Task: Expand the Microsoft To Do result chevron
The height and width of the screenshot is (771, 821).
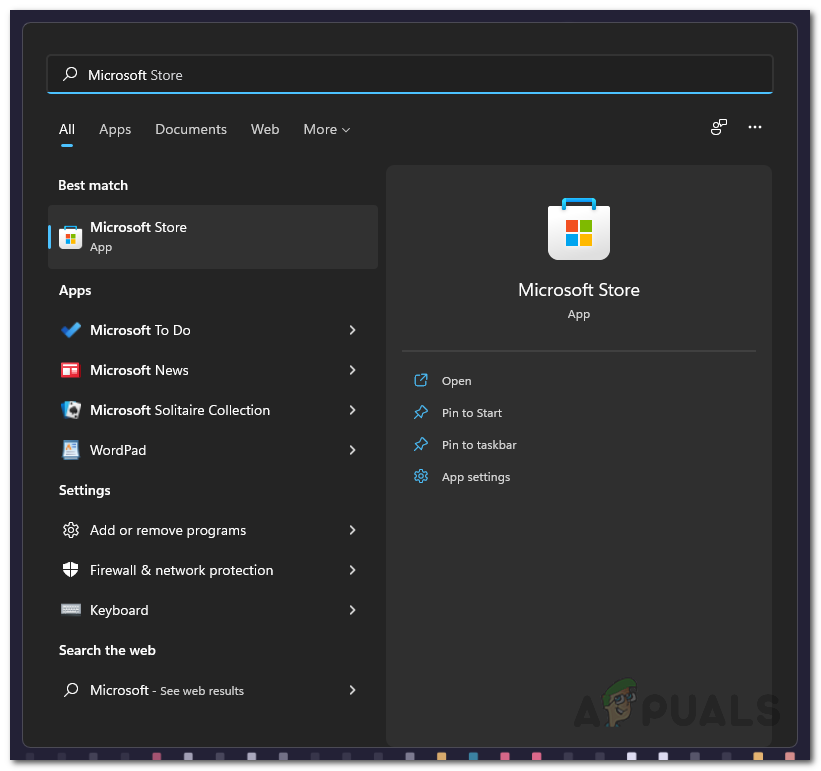Action: pyautogui.click(x=352, y=330)
